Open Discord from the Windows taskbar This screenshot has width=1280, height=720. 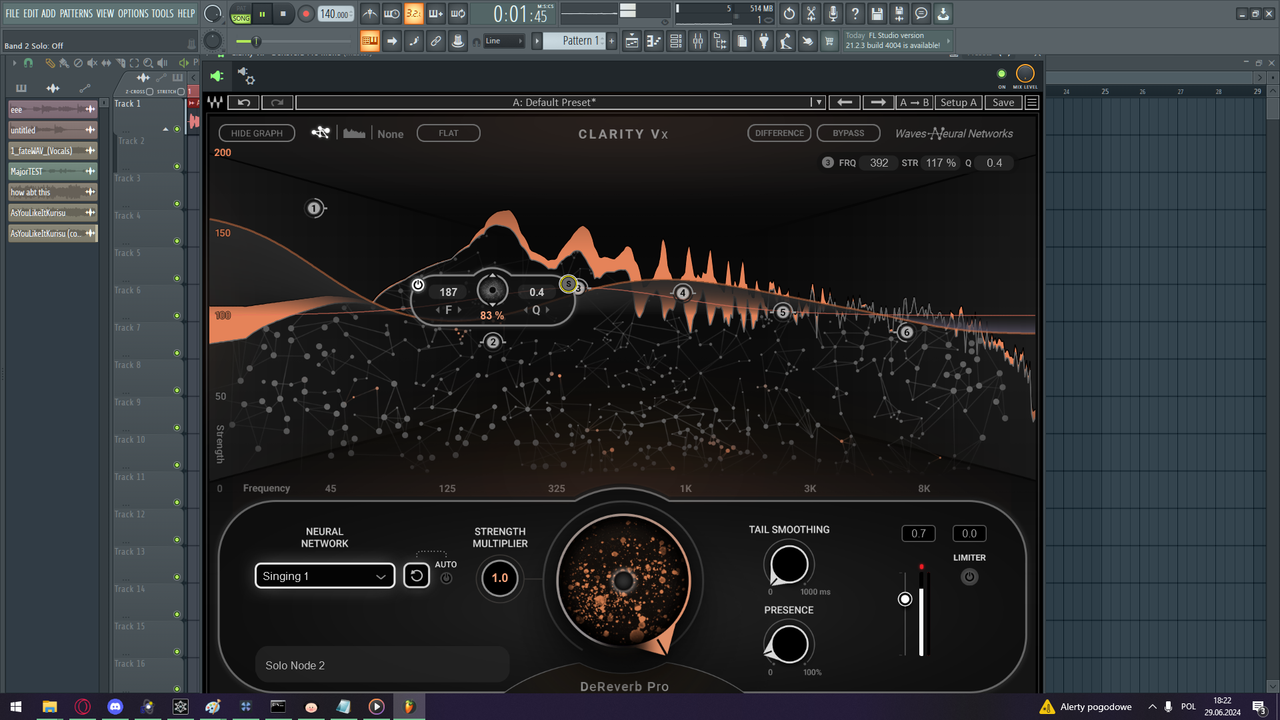pos(115,707)
